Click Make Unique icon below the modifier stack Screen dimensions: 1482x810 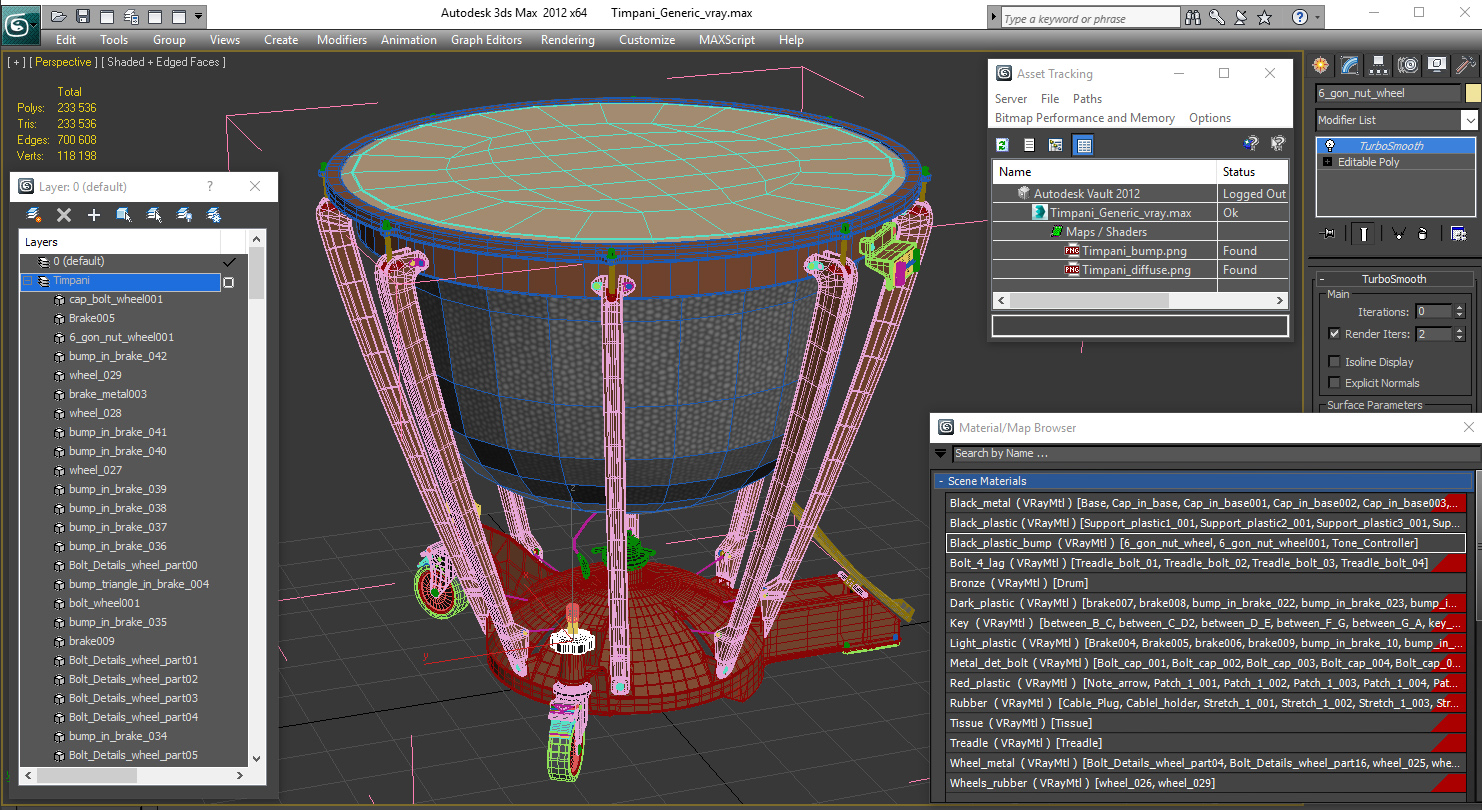coord(1398,234)
